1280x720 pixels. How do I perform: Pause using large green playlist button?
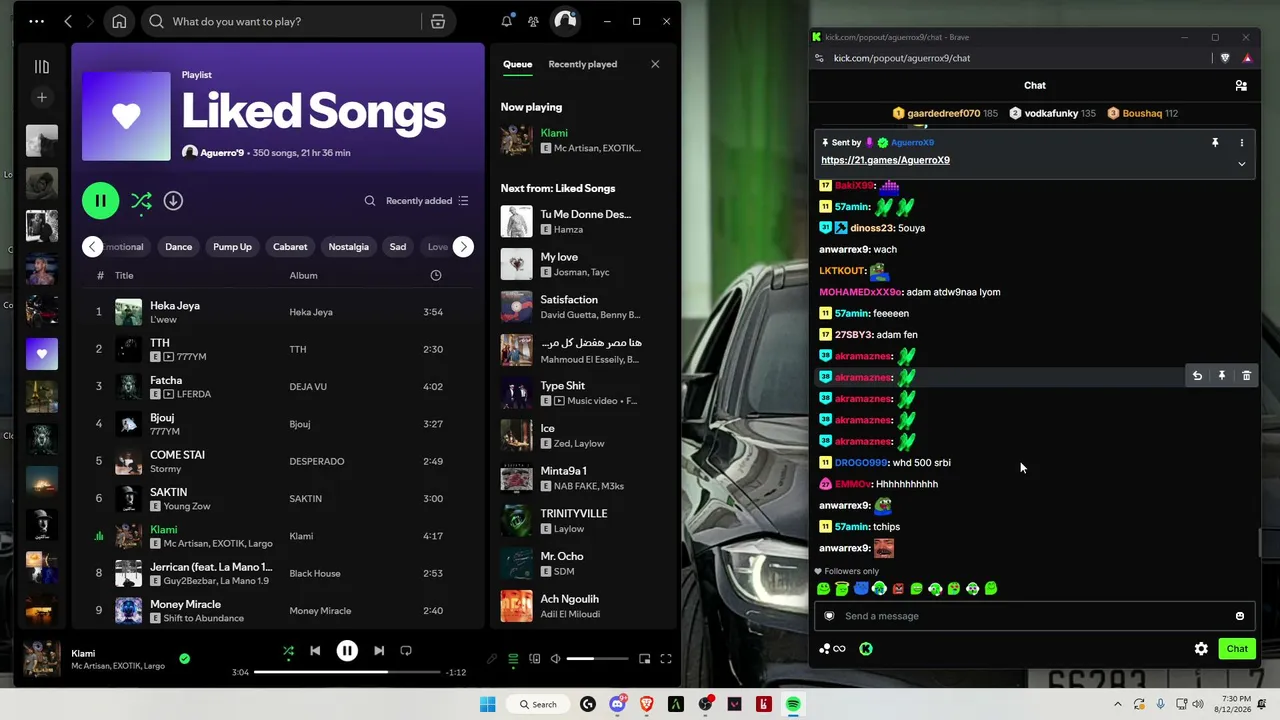click(101, 201)
